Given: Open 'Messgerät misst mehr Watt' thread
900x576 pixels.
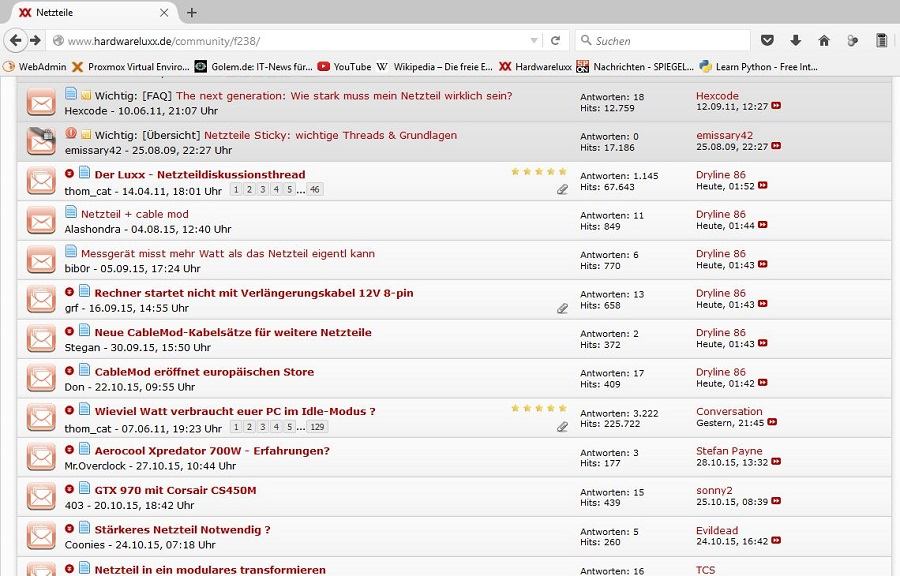Looking at the screenshot, I should (228, 254).
